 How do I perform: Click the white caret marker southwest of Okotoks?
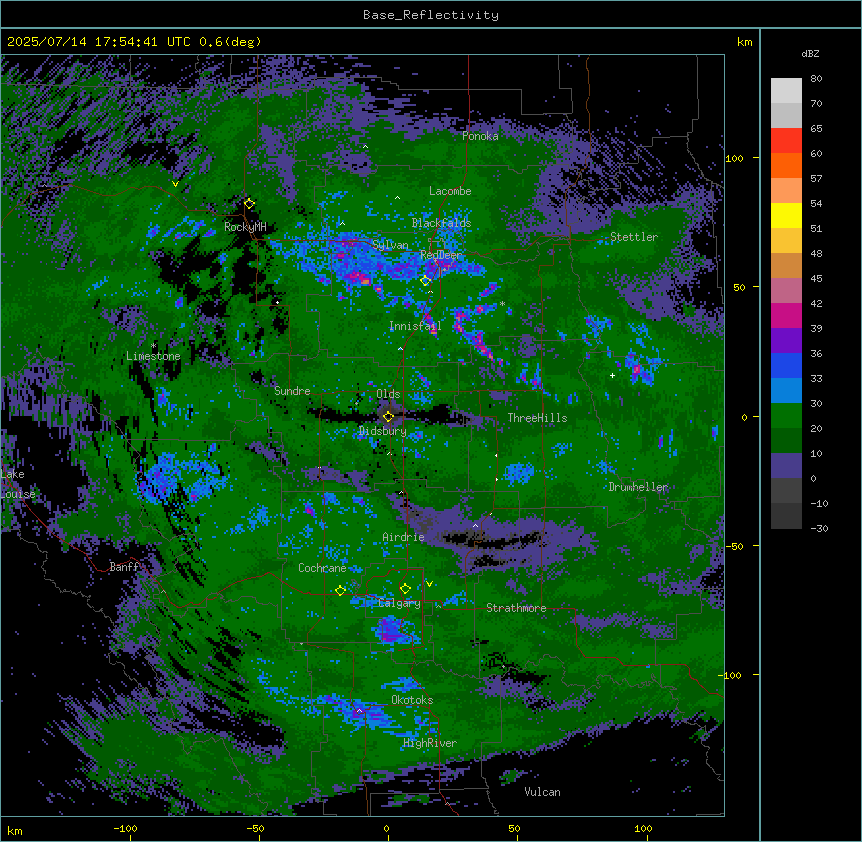click(x=359, y=711)
